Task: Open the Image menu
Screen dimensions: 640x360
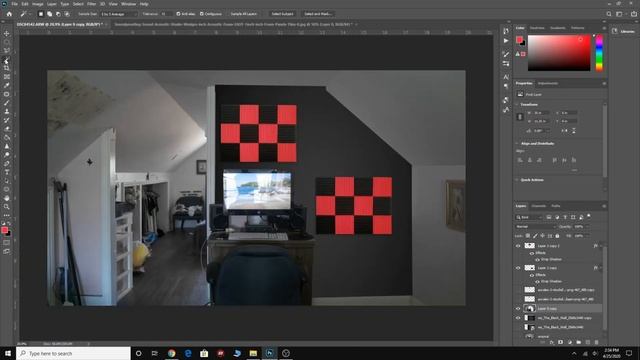Action: click(x=38, y=4)
